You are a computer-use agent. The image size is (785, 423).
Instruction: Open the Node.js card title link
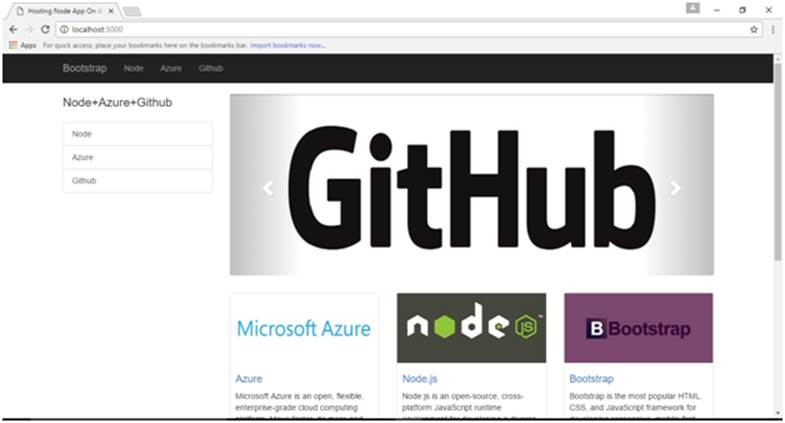point(420,379)
